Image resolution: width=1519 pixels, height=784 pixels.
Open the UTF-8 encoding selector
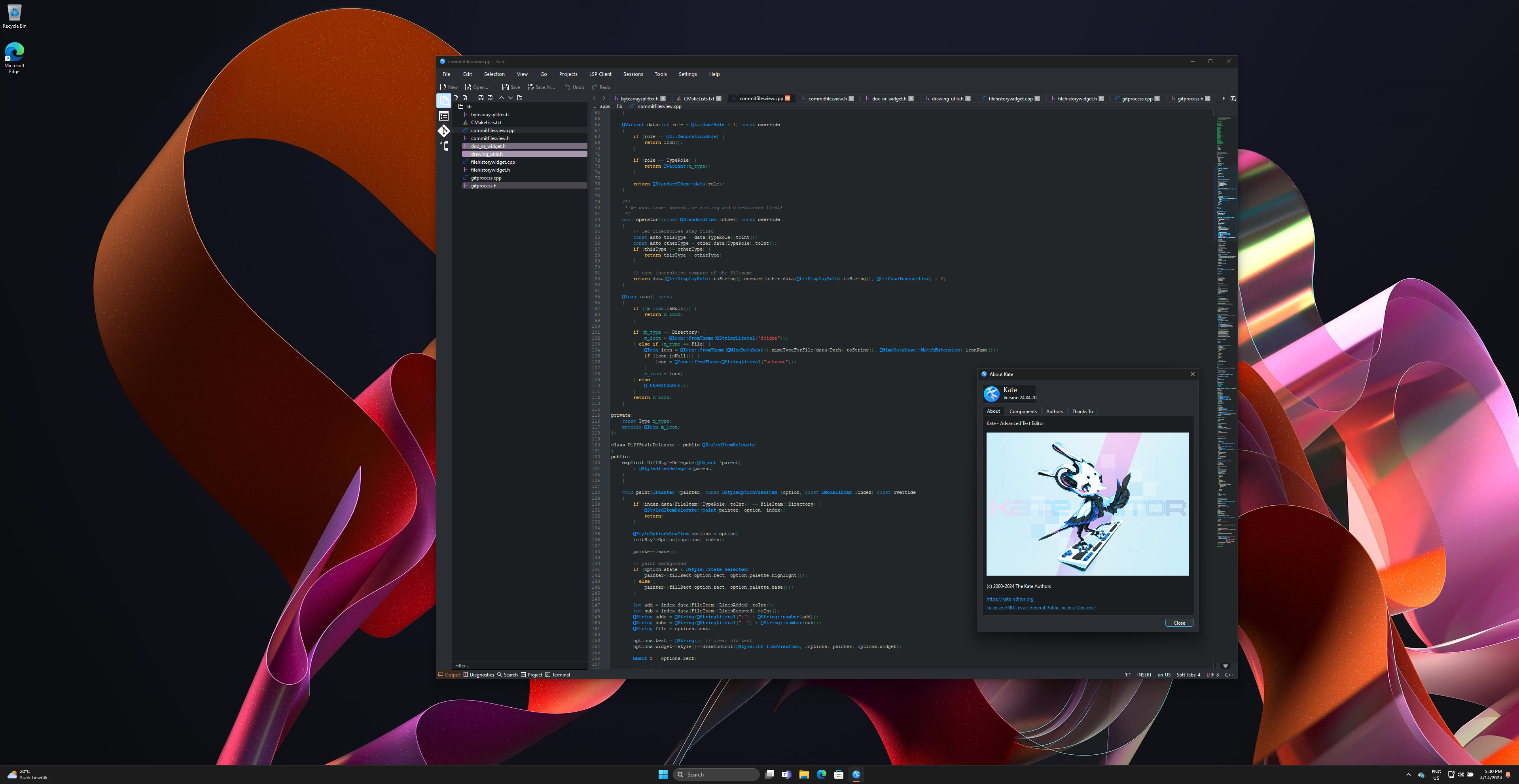(1212, 675)
